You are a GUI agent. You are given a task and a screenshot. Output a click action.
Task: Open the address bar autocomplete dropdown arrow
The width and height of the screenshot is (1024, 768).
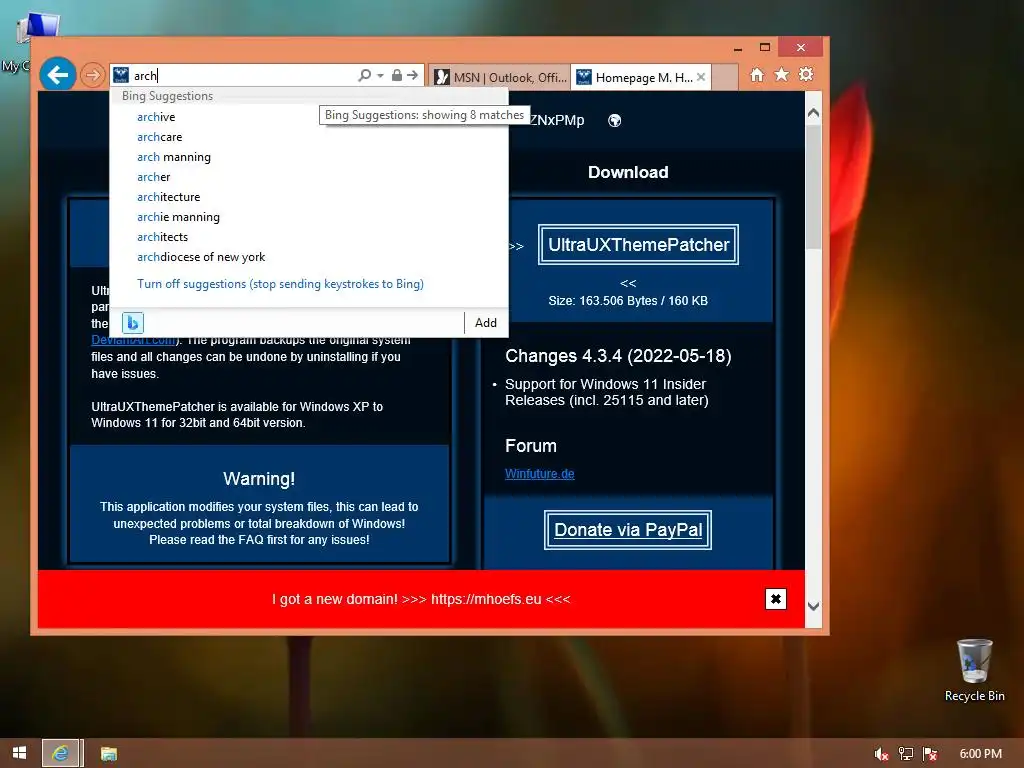point(380,76)
